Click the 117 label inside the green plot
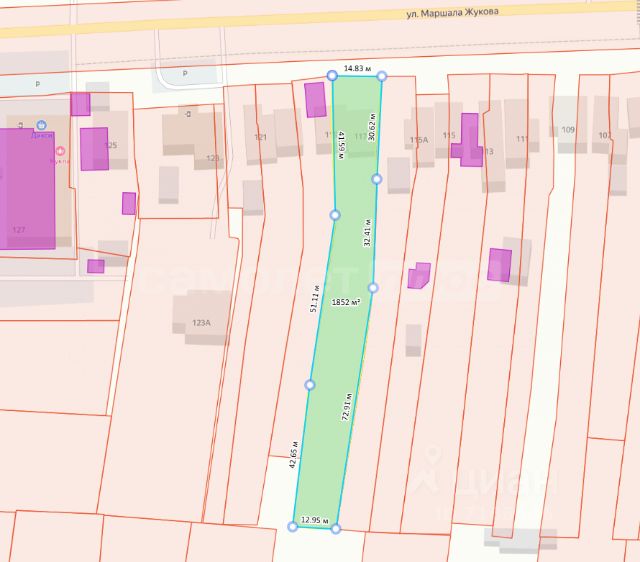 (x=361, y=136)
